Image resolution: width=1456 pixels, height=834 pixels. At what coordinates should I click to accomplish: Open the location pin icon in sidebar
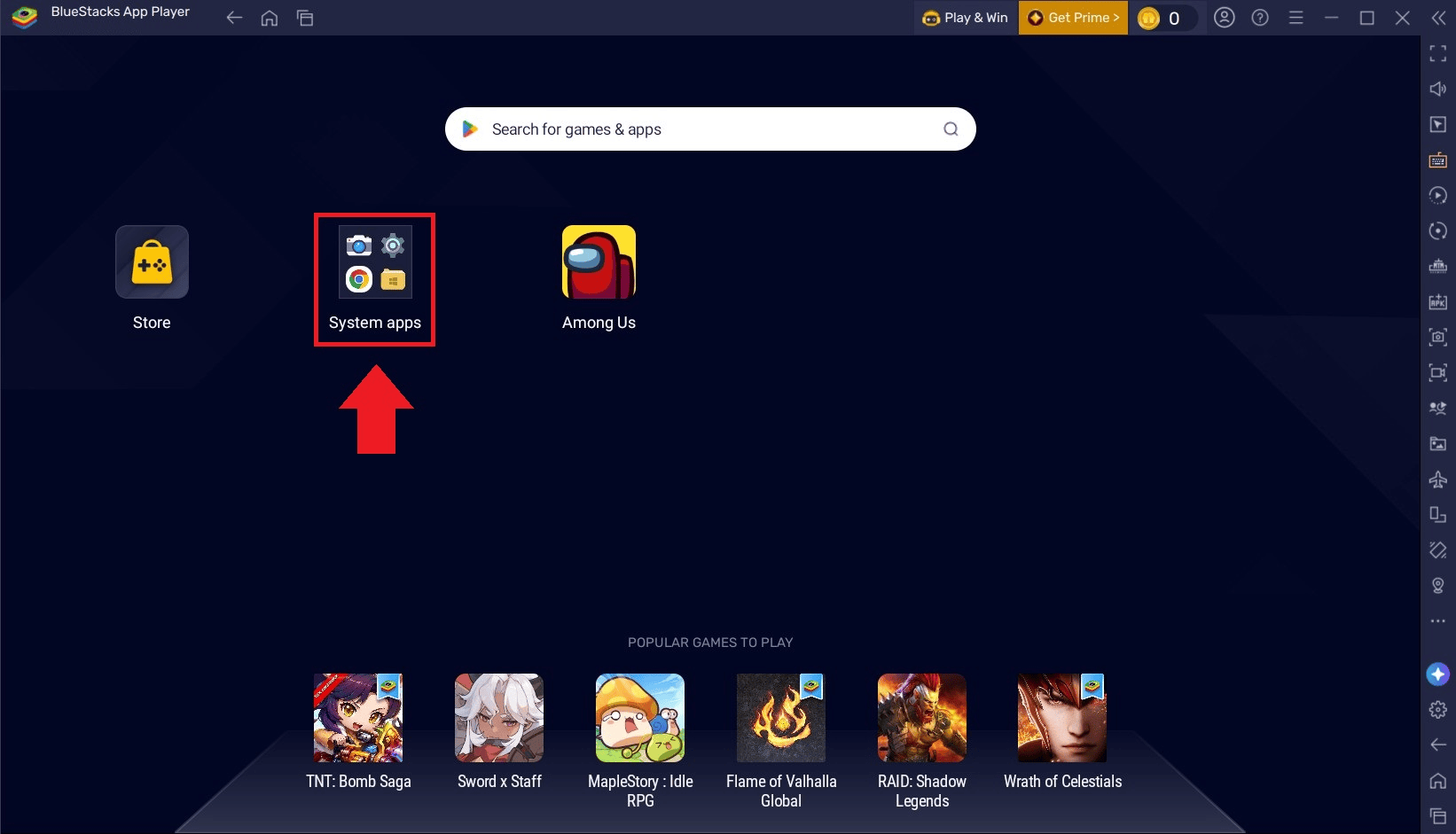1438,586
